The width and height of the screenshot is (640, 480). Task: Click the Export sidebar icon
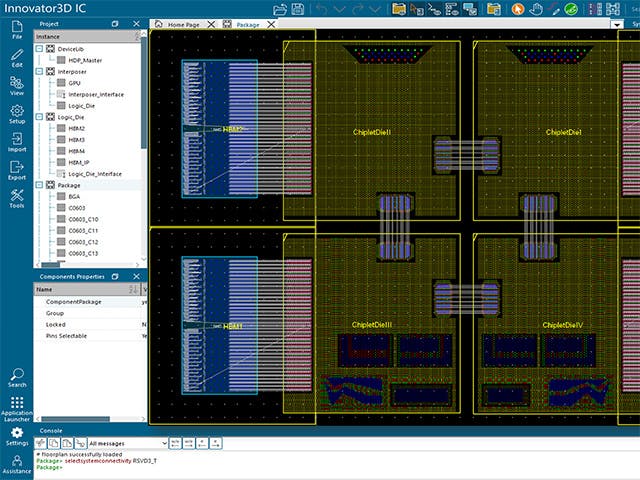(17, 171)
